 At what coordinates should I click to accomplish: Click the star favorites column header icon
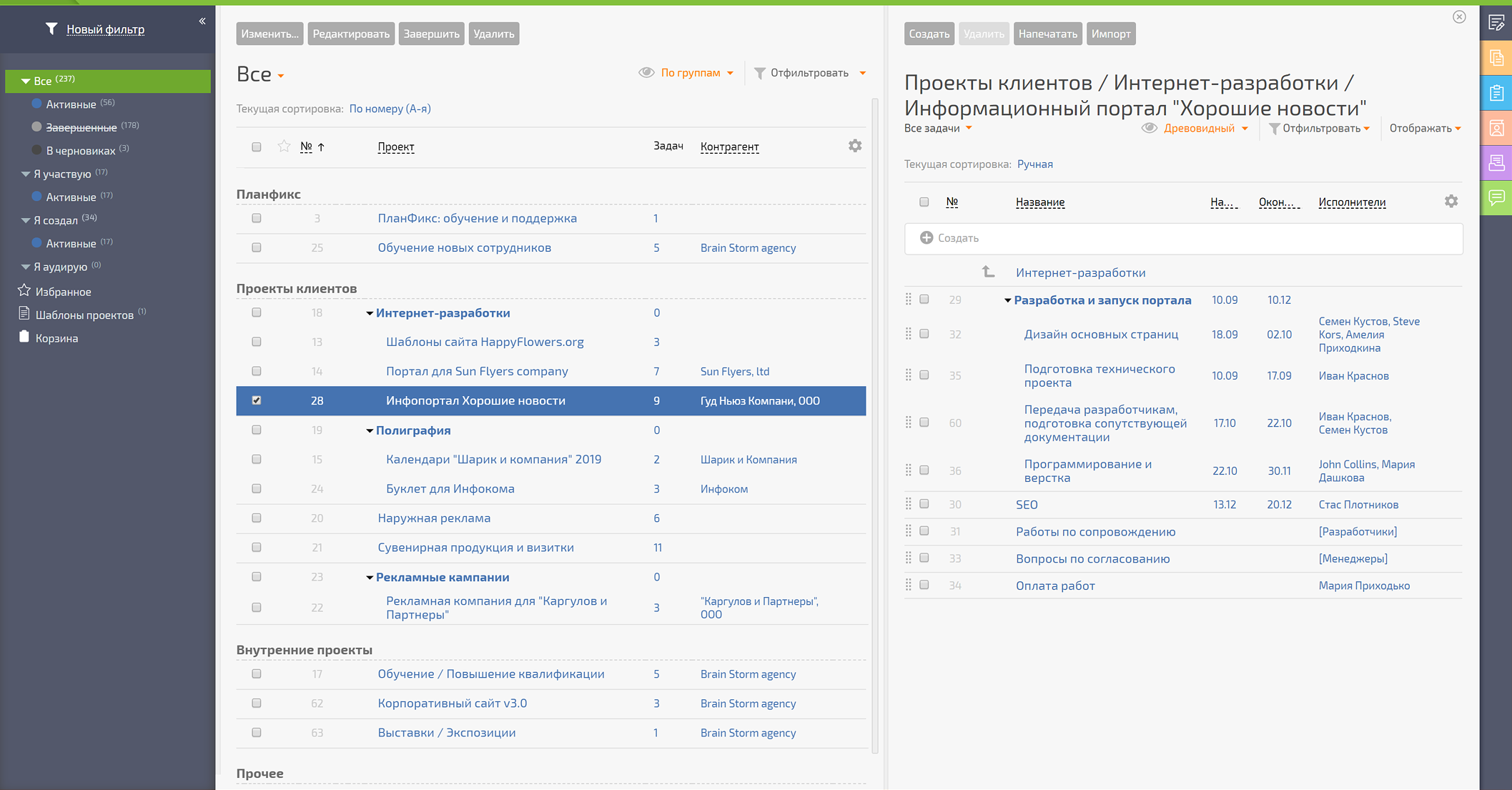284,147
